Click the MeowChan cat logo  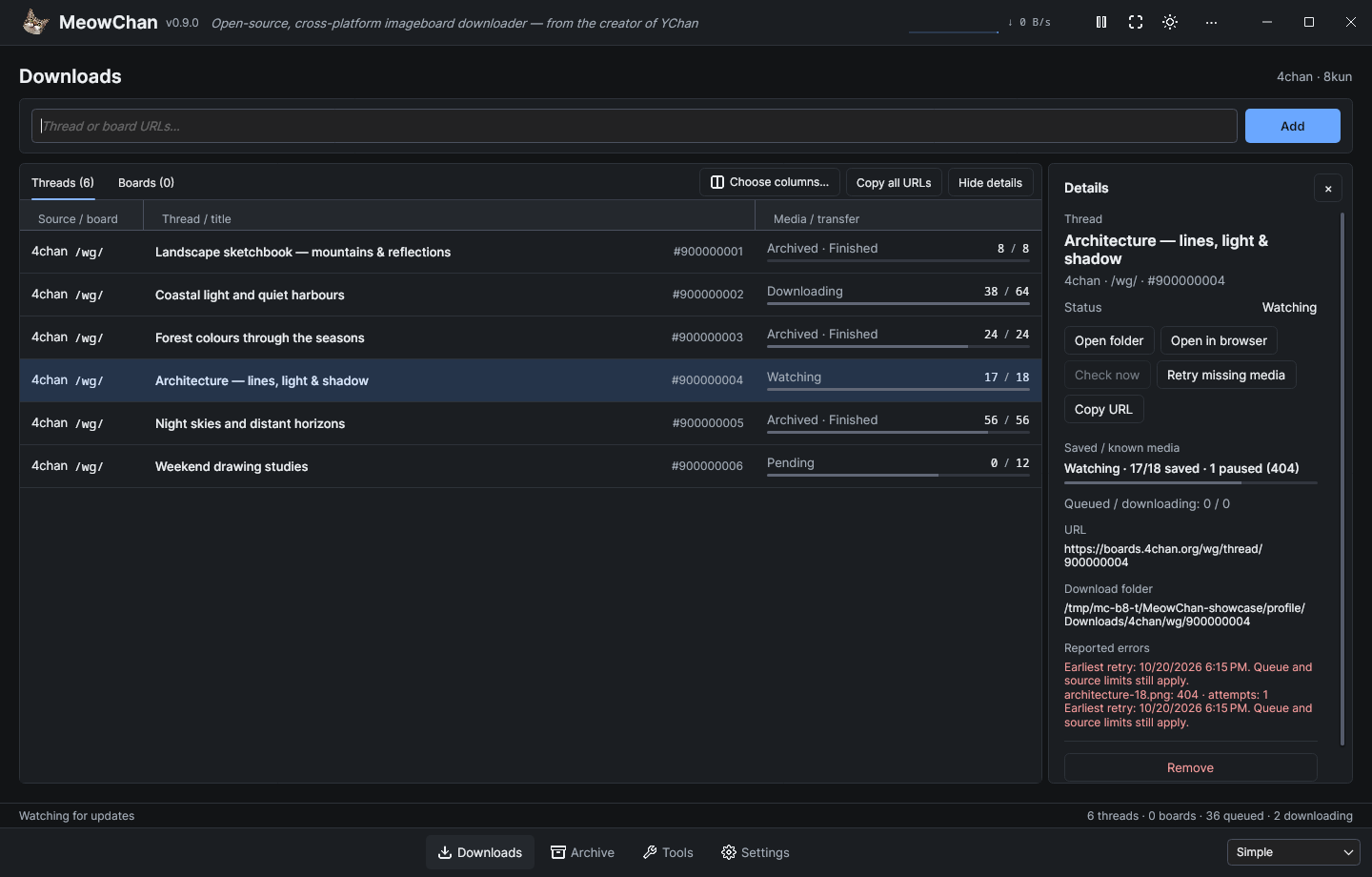tap(35, 22)
